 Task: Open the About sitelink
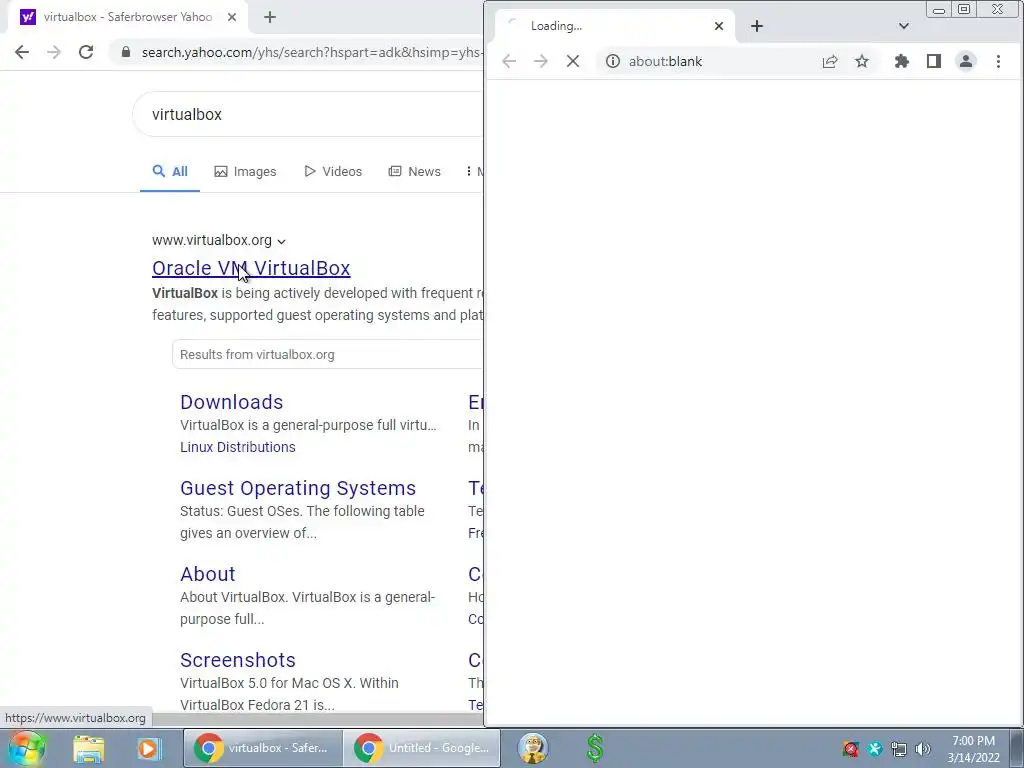coord(207,573)
